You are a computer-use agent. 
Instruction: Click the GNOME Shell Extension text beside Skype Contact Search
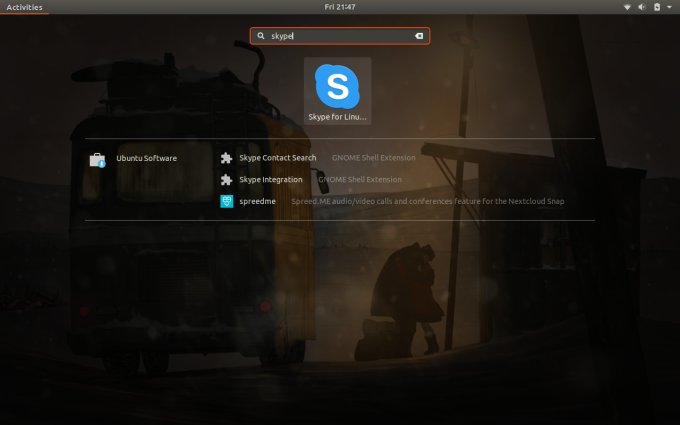(373, 158)
